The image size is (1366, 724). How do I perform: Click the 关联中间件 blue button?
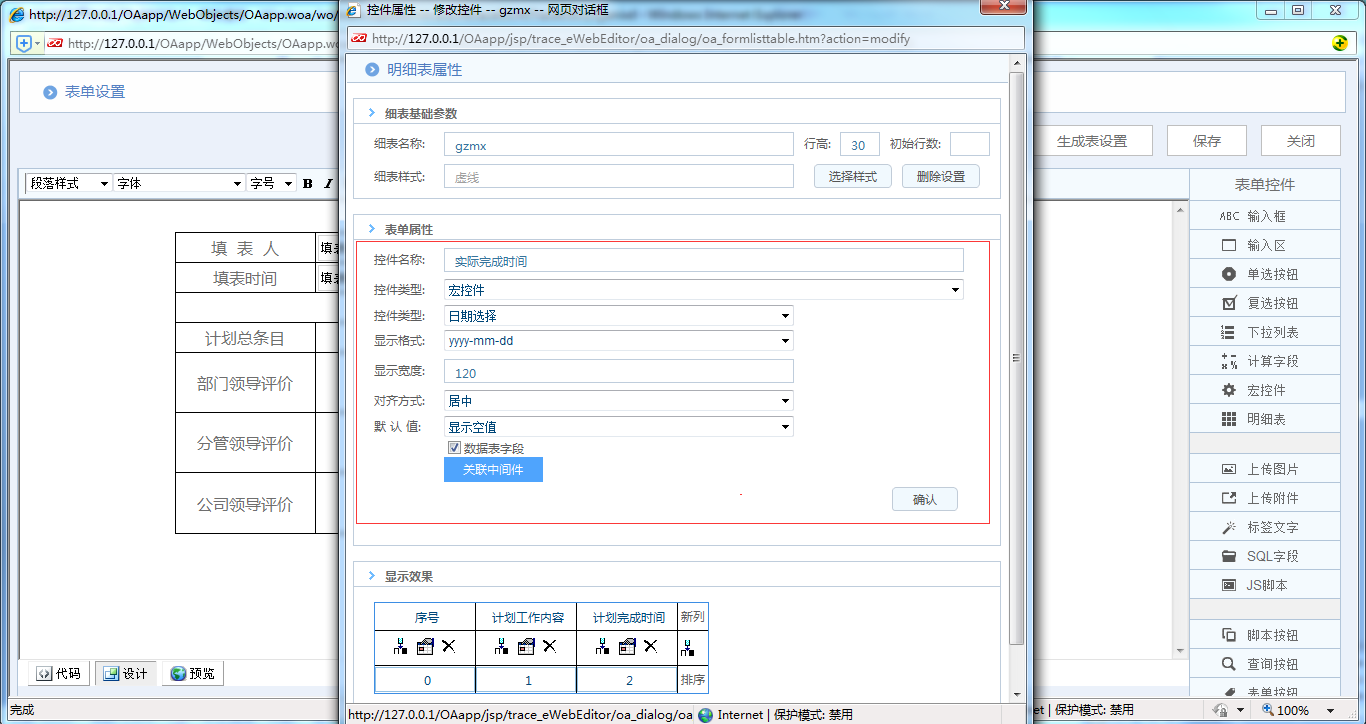(493, 469)
